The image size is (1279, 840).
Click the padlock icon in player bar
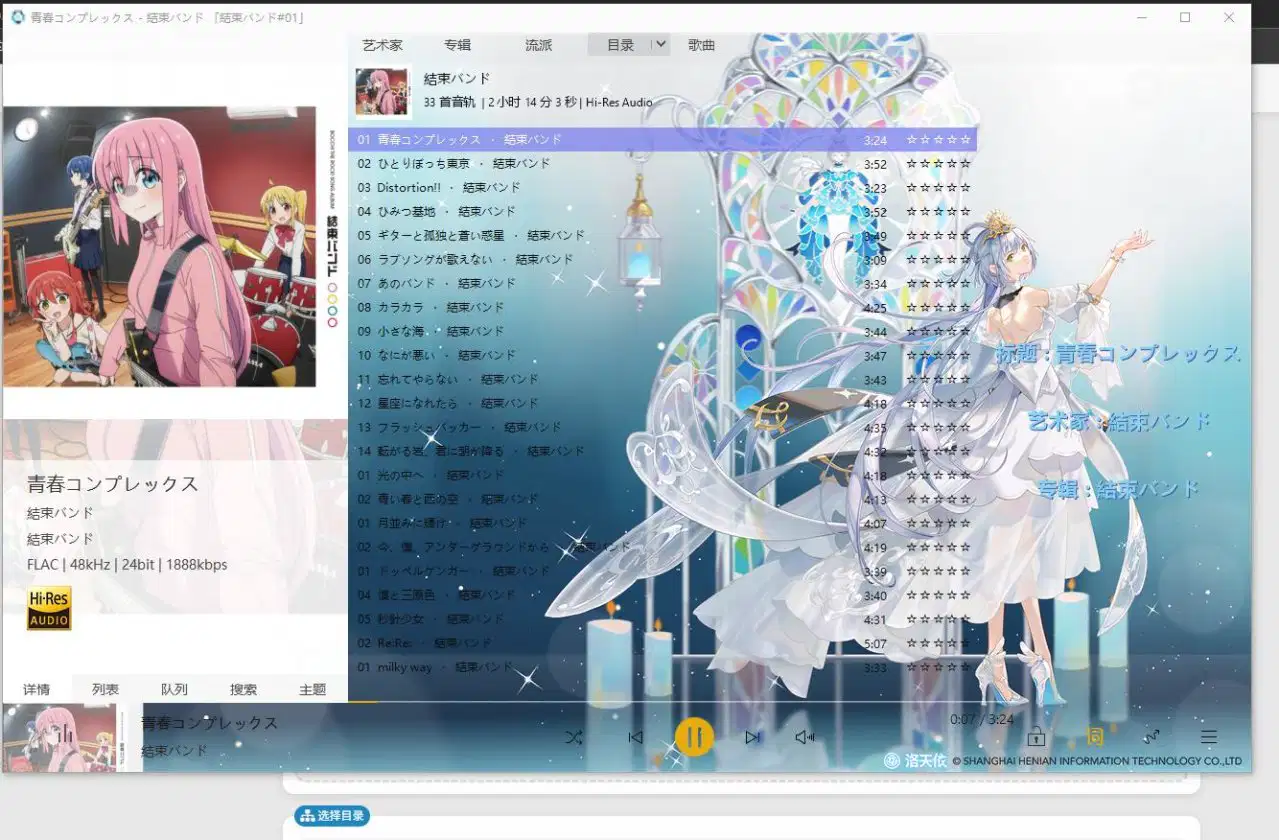click(1036, 737)
